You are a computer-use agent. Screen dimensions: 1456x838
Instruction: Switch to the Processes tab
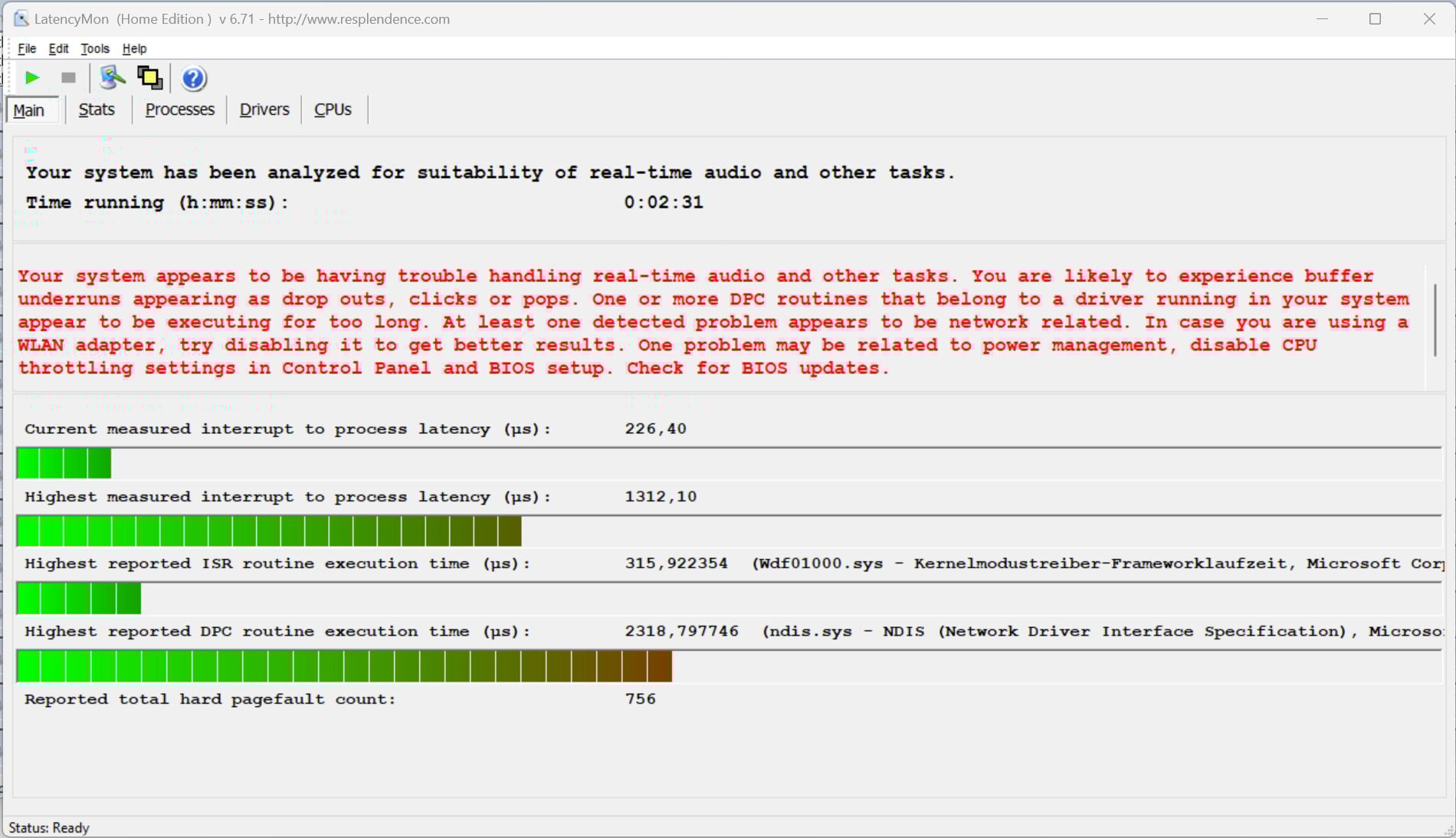179,110
